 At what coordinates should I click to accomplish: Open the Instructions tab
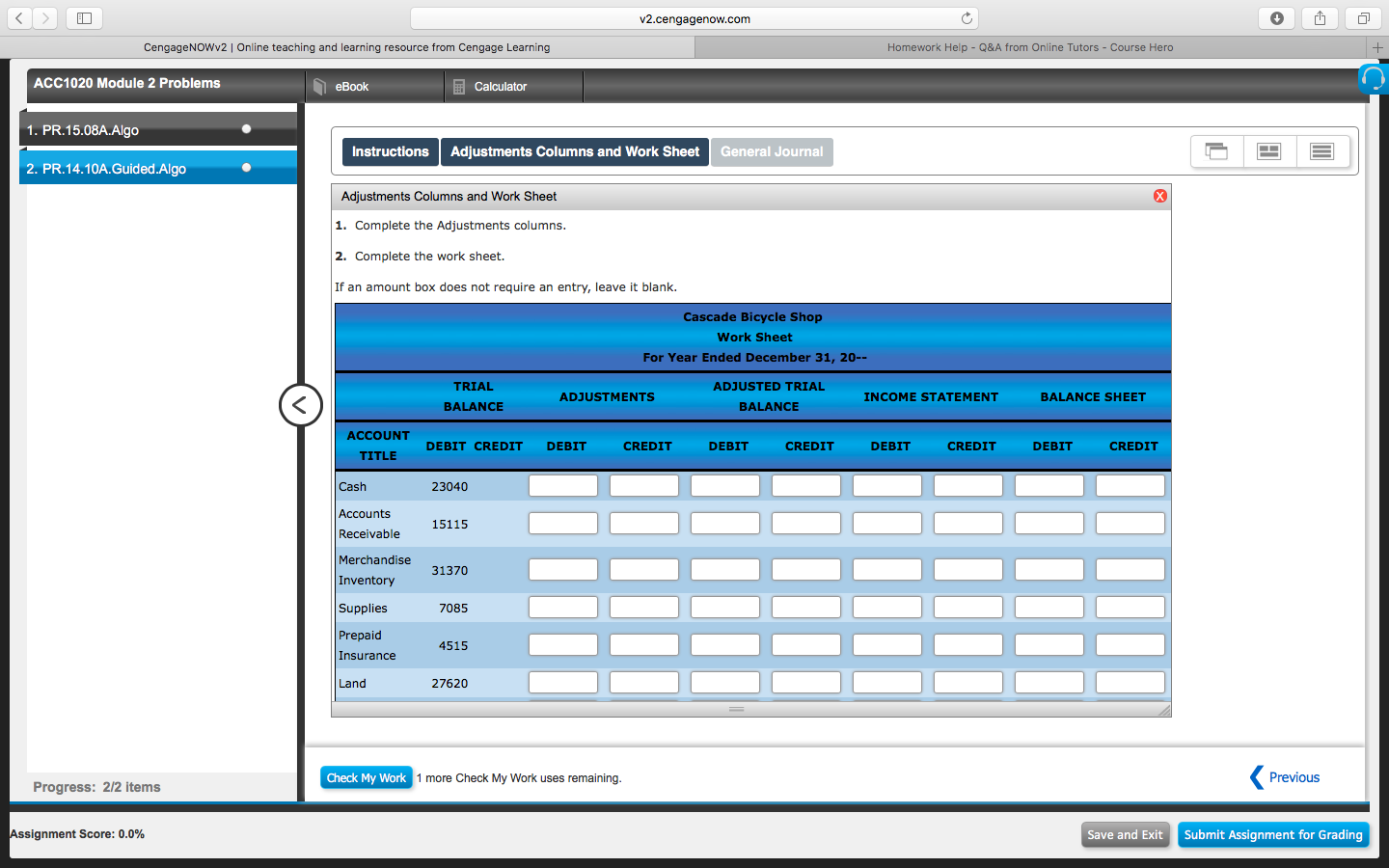(390, 152)
